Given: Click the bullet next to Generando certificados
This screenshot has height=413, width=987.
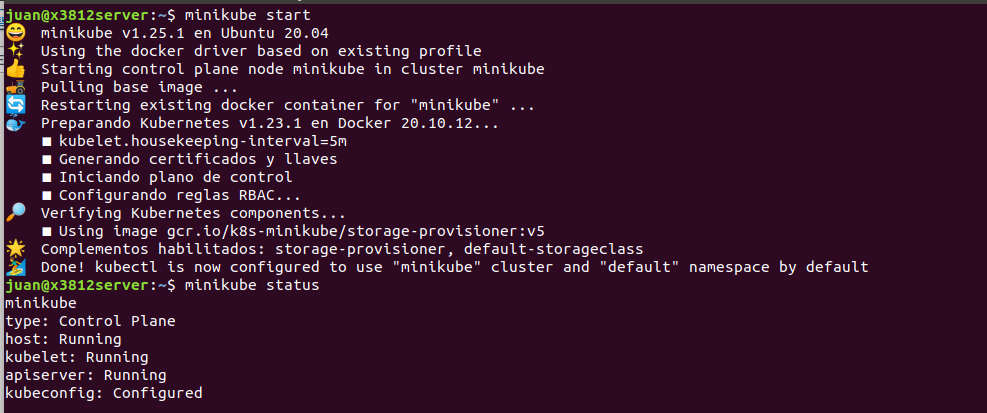Looking at the screenshot, I should pos(46,159).
